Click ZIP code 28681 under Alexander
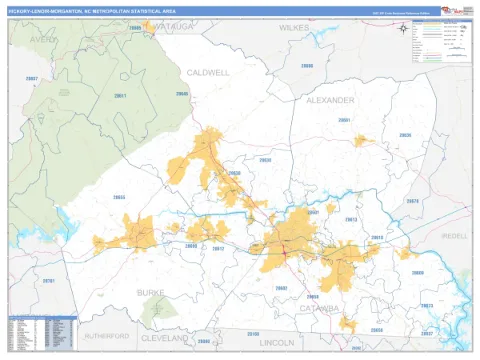This screenshot has width=480, height=360. [344, 120]
